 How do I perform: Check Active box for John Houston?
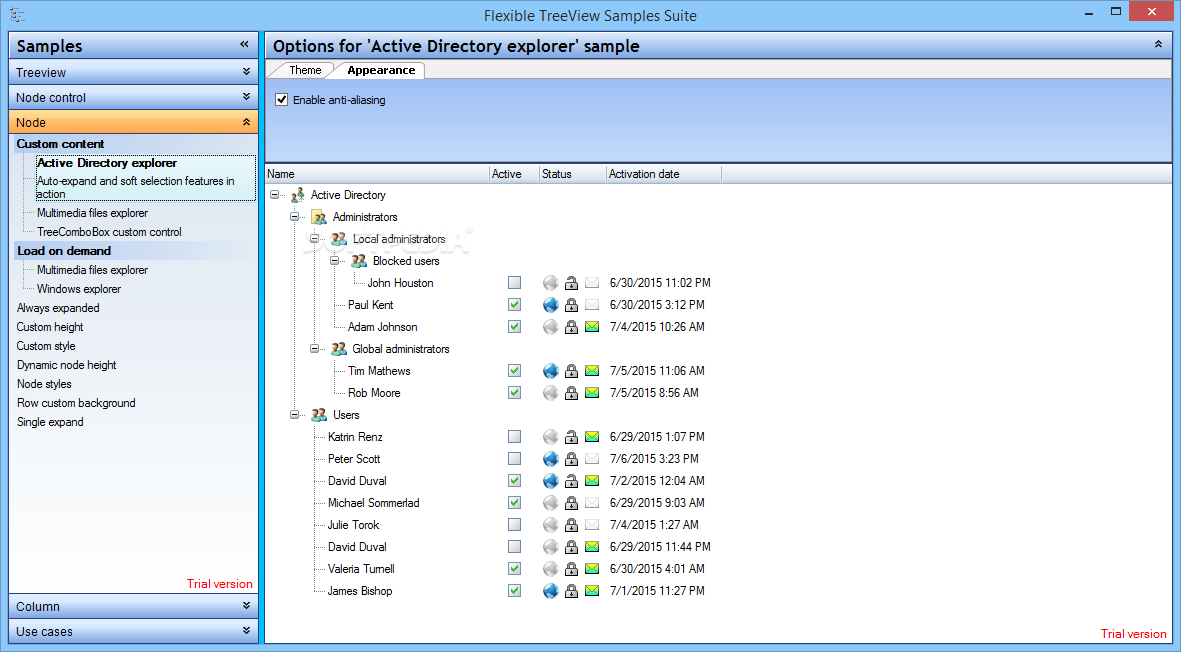[514, 283]
